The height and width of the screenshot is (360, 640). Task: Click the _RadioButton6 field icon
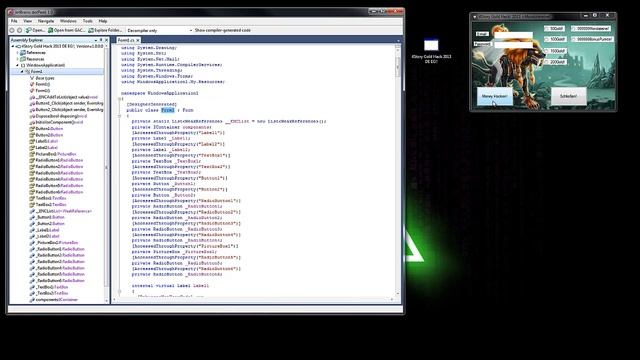(x=32, y=281)
